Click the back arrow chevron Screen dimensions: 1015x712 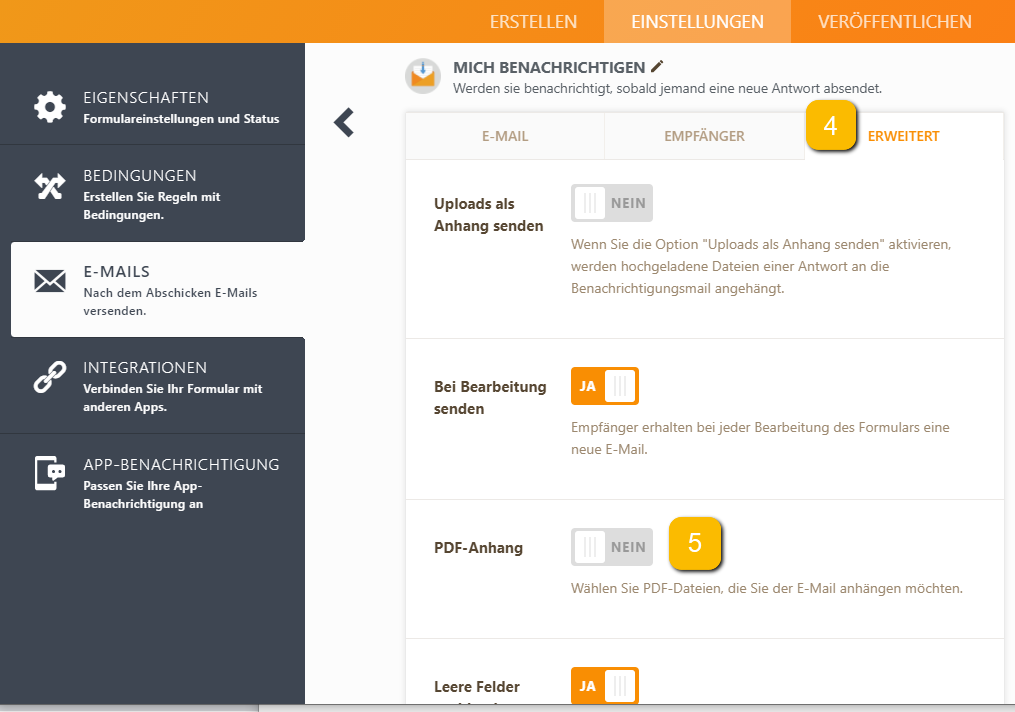344,122
